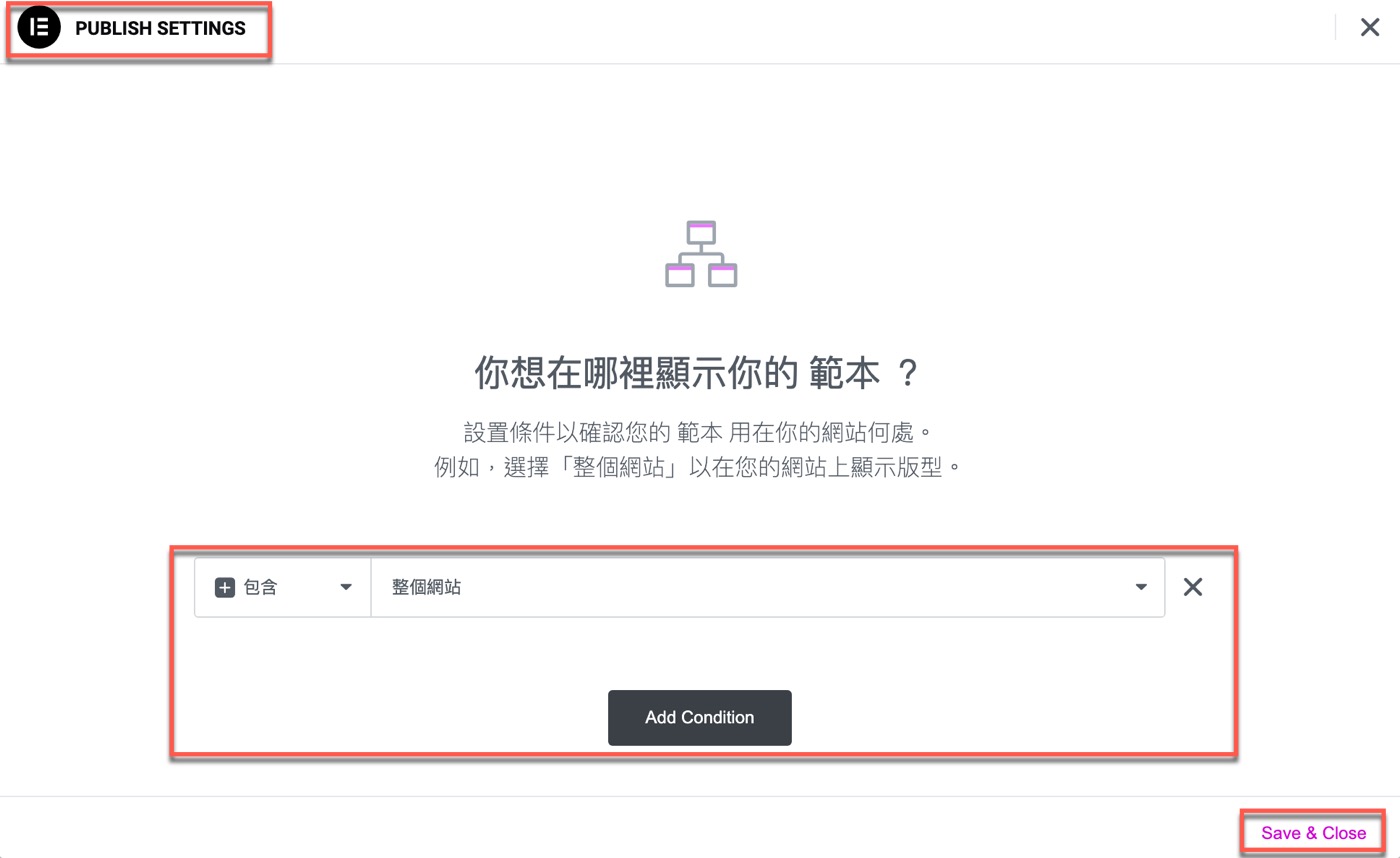Open the 整個網站 condition dropdown
The height and width of the screenshot is (858, 1400).
click(768, 587)
